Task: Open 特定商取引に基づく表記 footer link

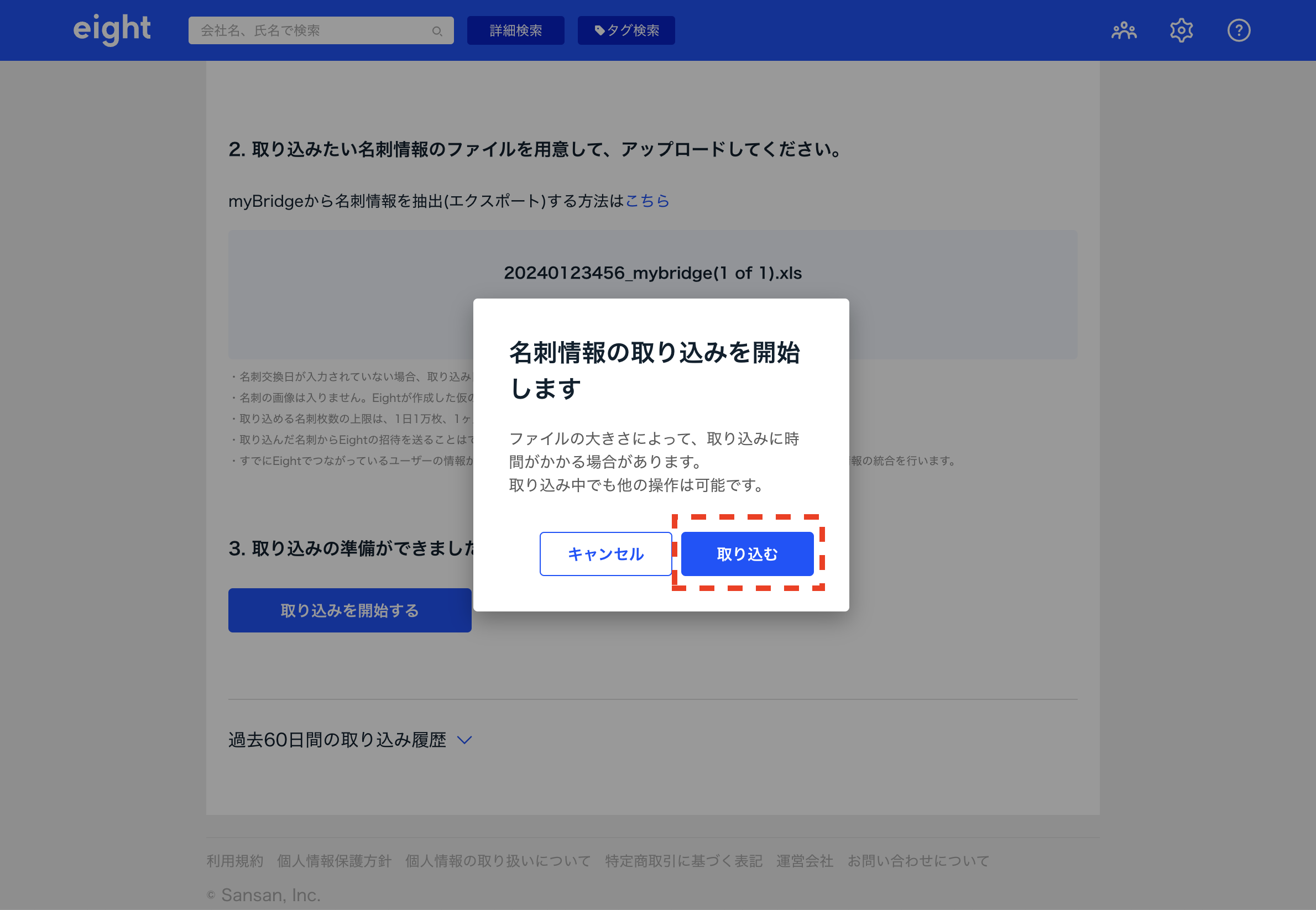Action: [683, 861]
